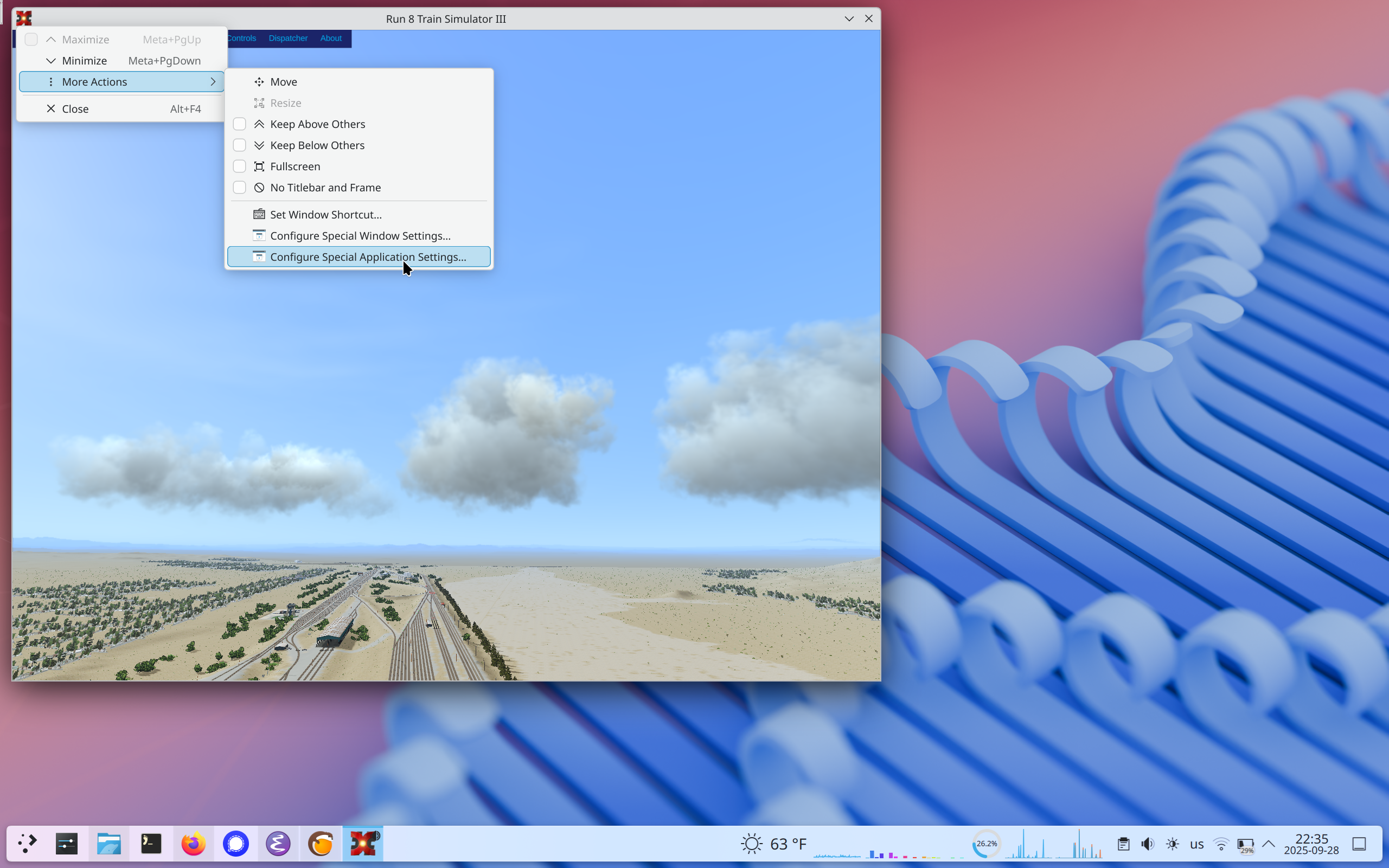Open the clipboard manager in the system tray

tap(1123, 843)
